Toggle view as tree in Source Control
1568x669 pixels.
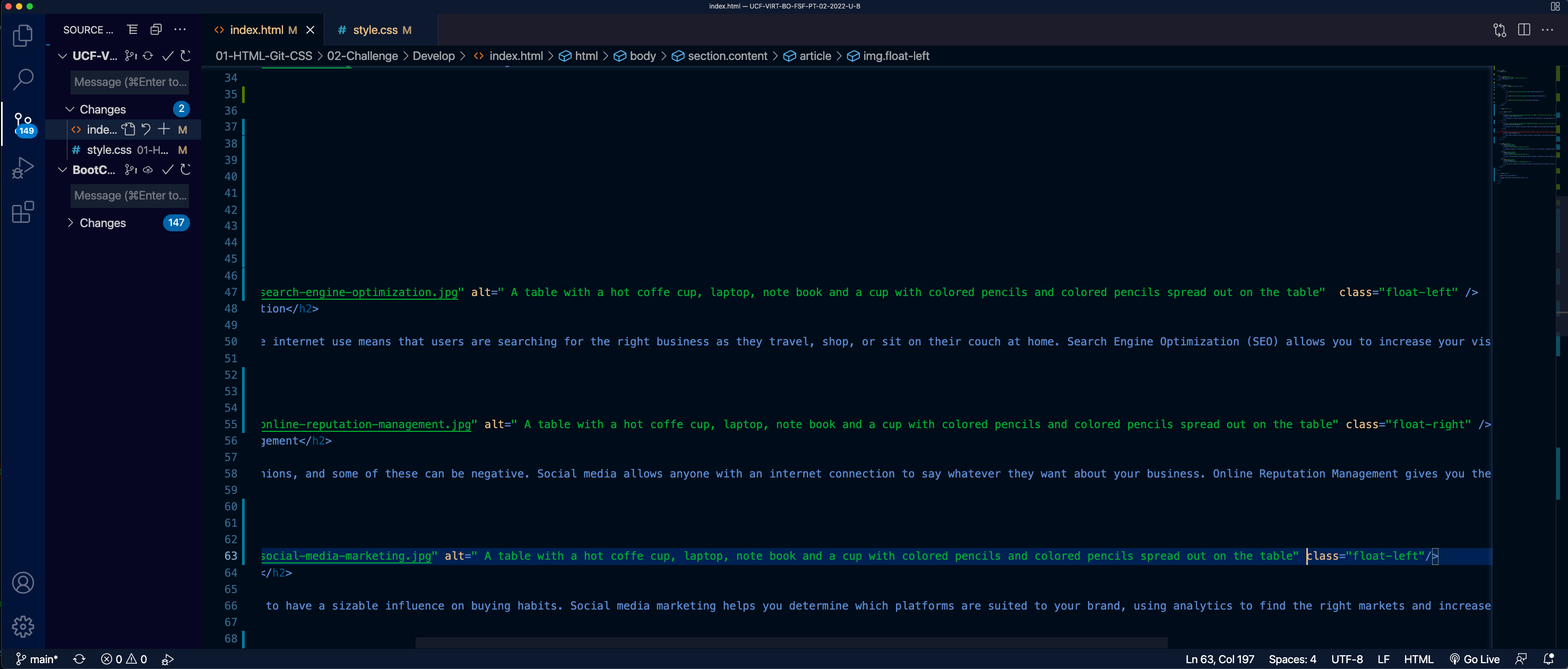tap(132, 30)
